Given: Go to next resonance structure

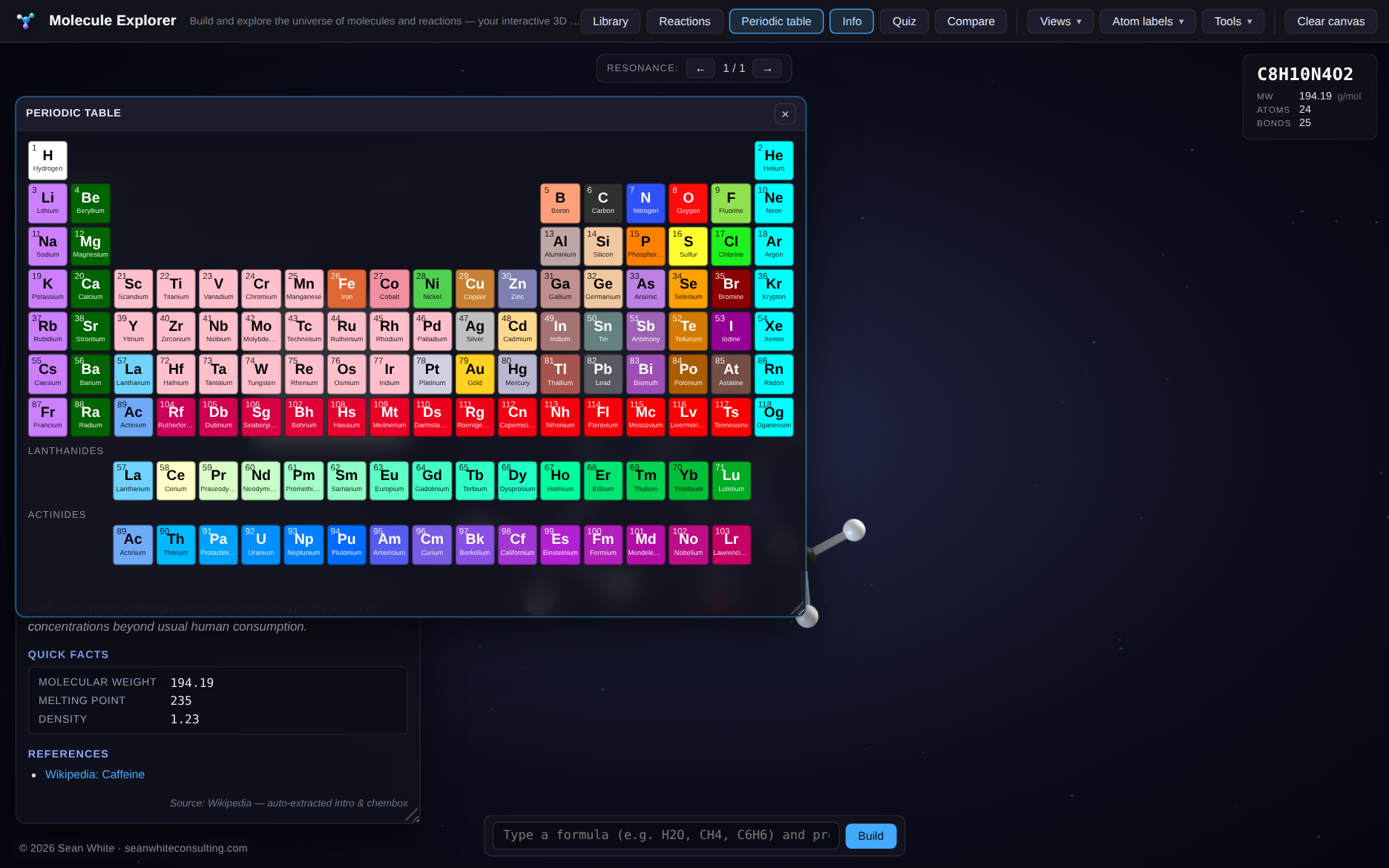Looking at the screenshot, I should [x=767, y=69].
